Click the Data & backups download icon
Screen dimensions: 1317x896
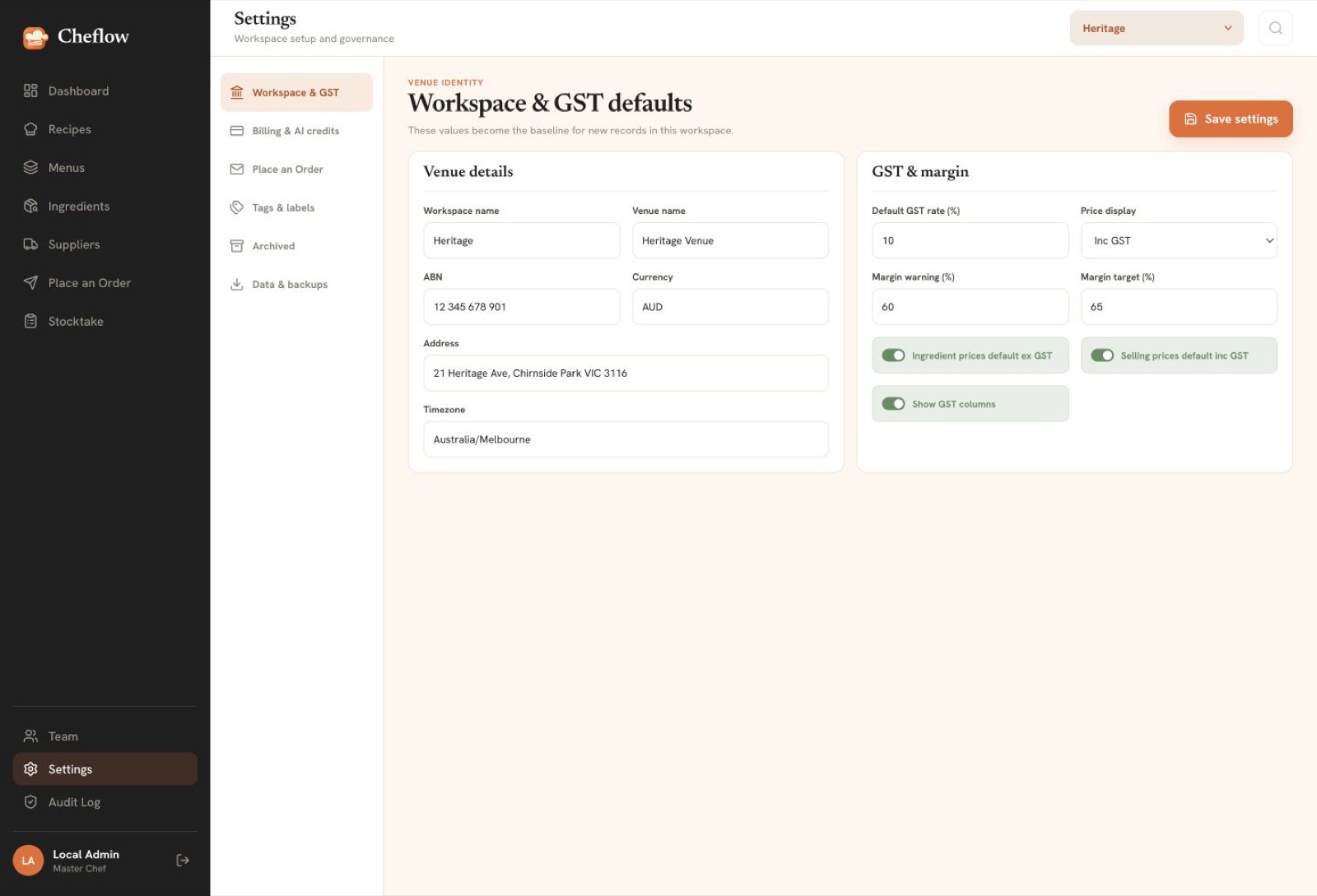[237, 285]
